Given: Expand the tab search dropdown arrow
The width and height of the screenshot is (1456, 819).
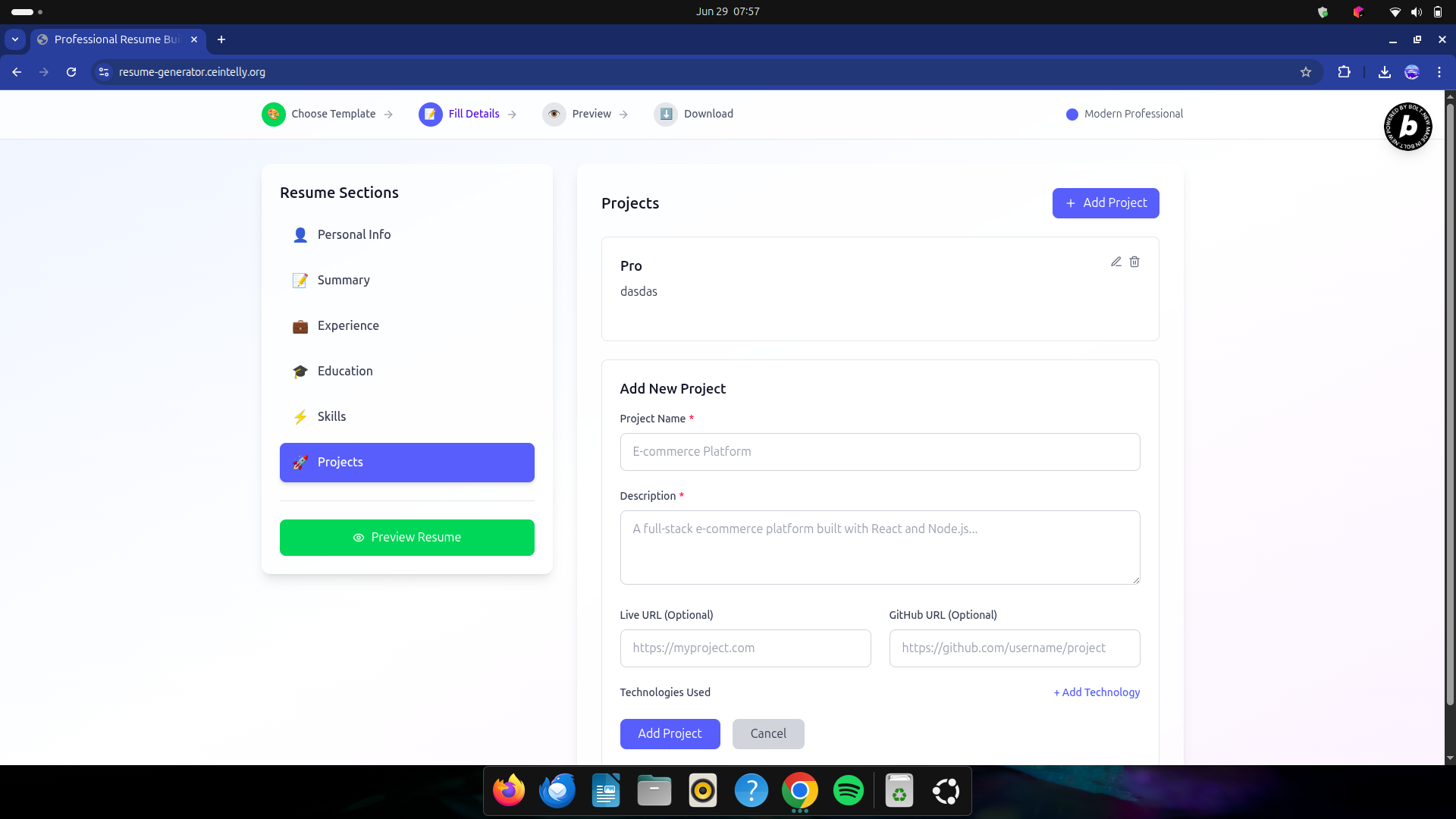Looking at the screenshot, I should click(15, 39).
